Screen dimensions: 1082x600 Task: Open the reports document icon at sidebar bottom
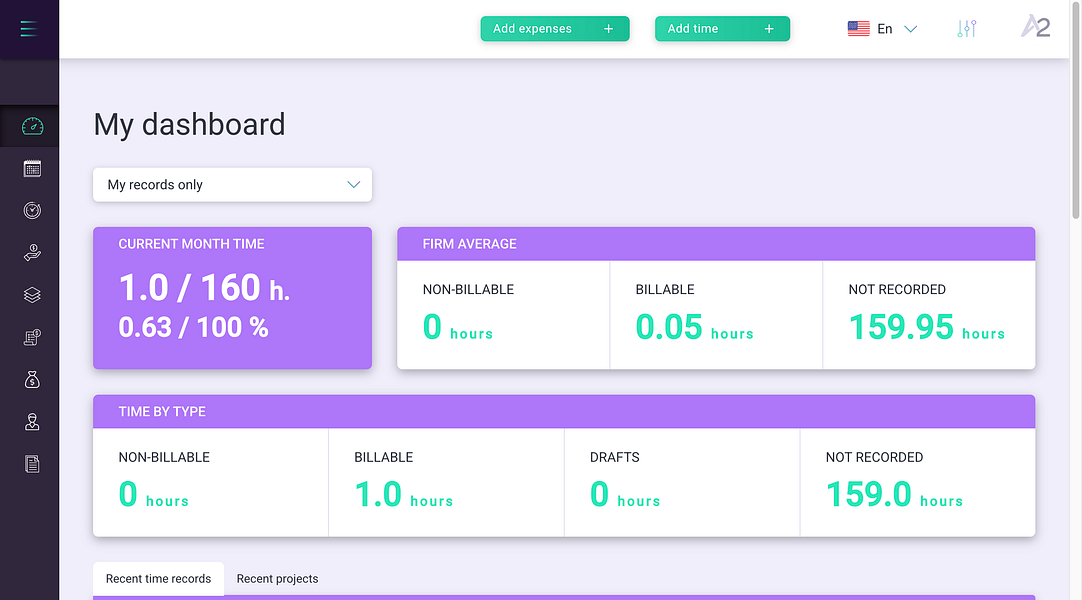[x=32, y=464]
